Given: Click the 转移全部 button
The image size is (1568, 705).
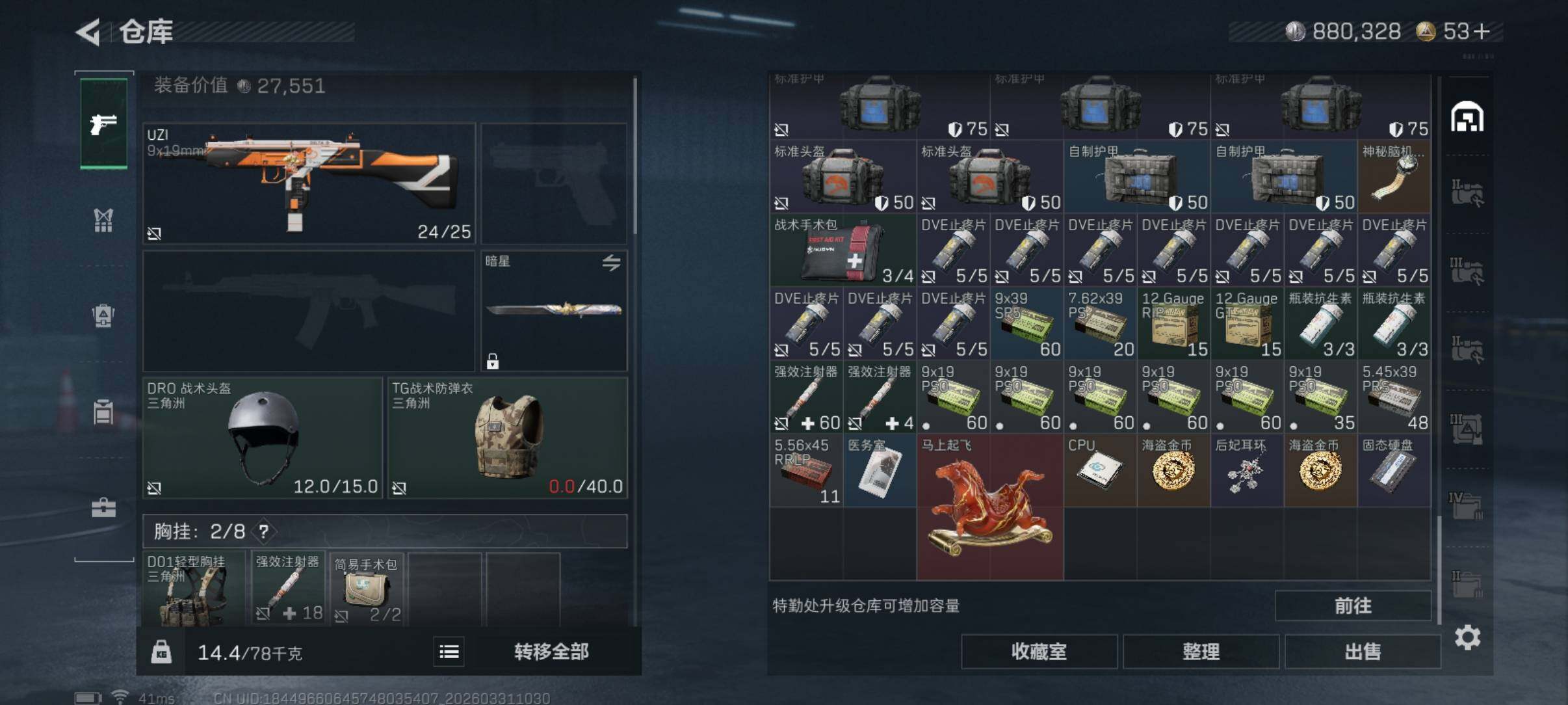Looking at the screenshot, I should click(551, 652).
